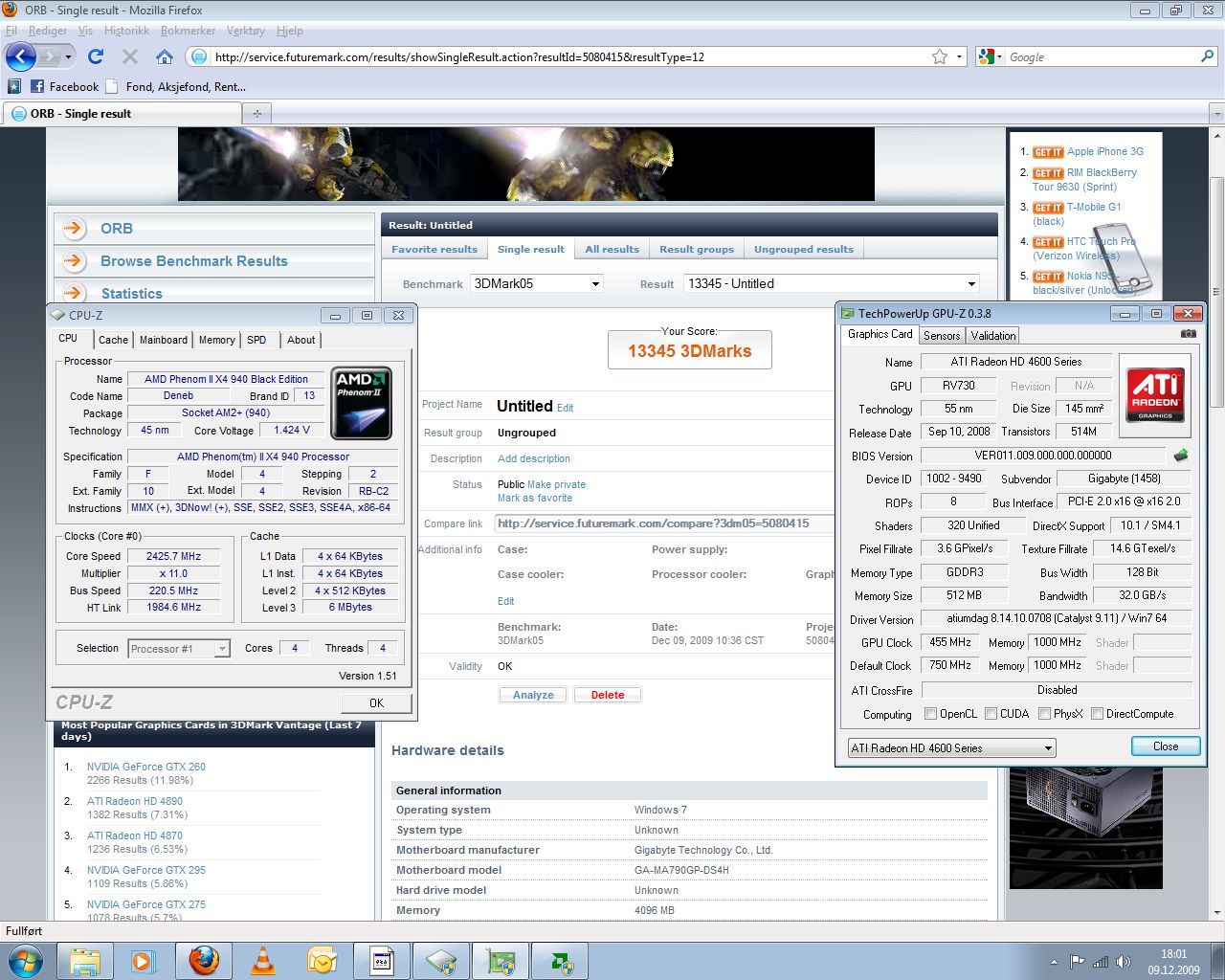Open VLC media player cone icon
Image resolution: width=1225 pixels, height=980 pixels.
click(263, 961)
